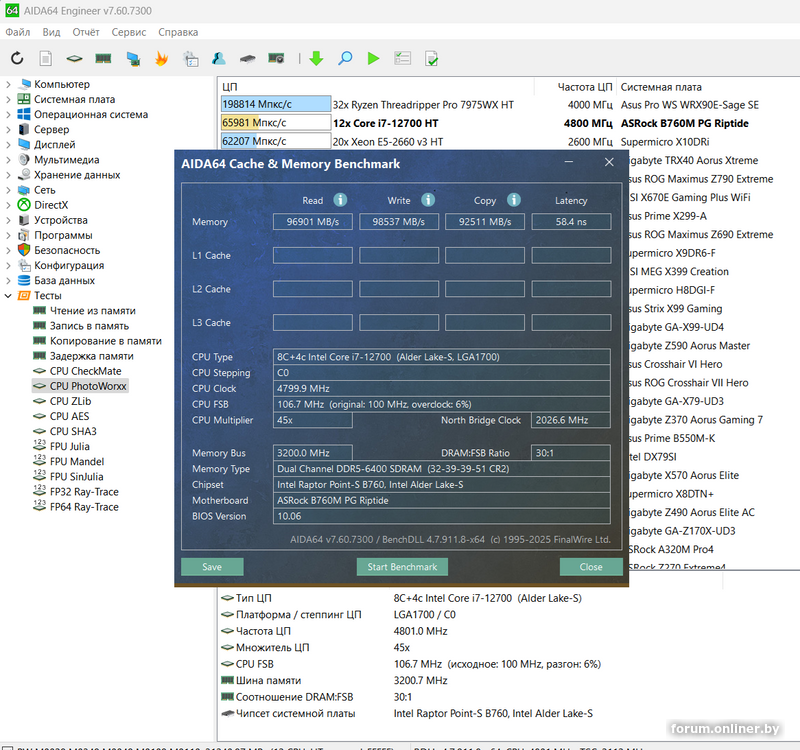Click the page with green checkmark icon
This screenshot has width=800, height=750.
pos(432,59)
